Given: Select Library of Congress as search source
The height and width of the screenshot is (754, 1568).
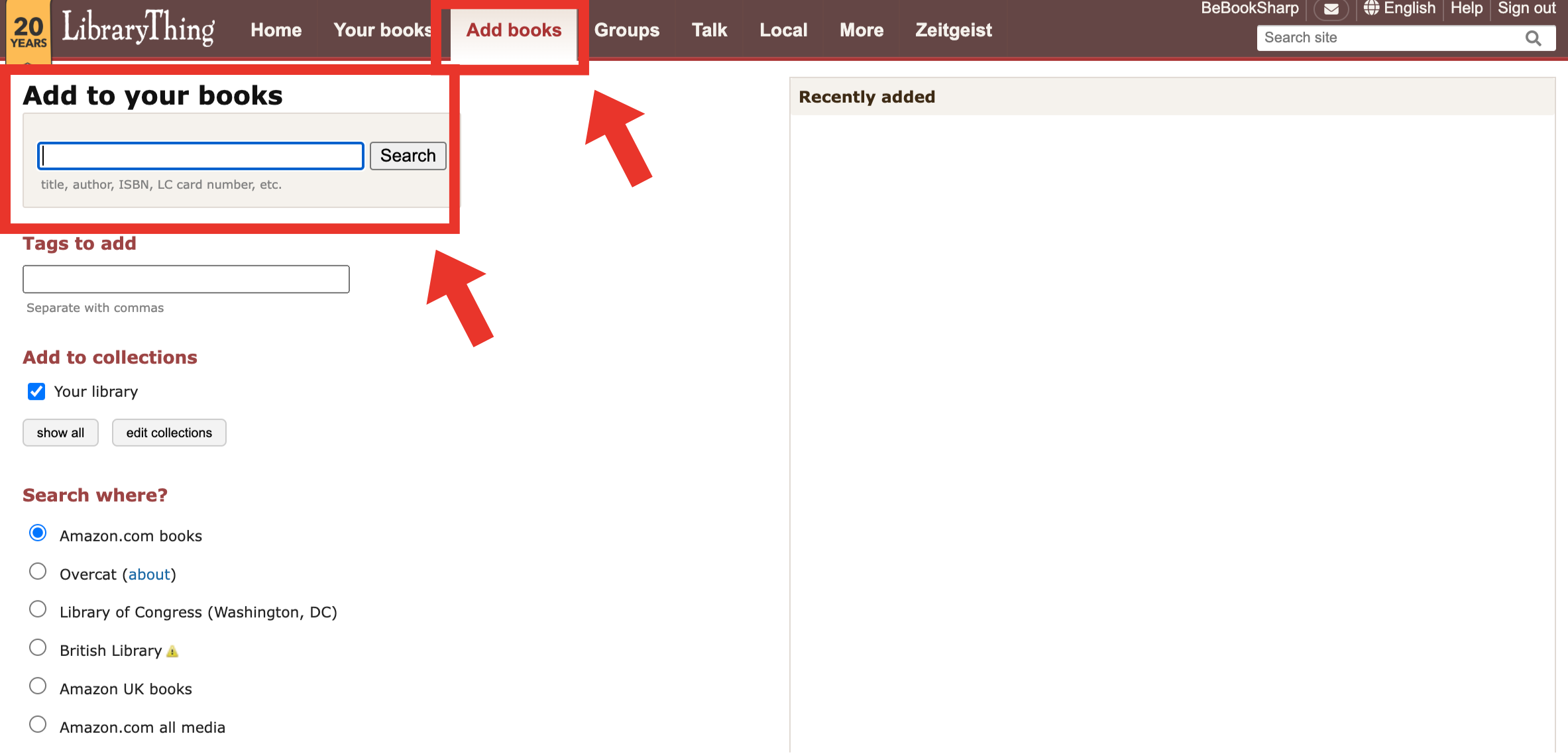Looking at the screenshot, I should (x=38, y=609).
